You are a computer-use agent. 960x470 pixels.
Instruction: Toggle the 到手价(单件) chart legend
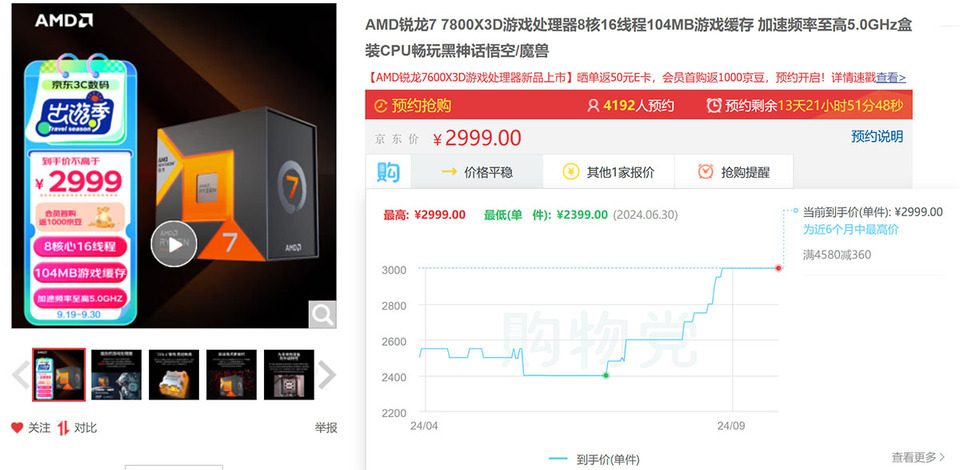(x=594, y=458)
